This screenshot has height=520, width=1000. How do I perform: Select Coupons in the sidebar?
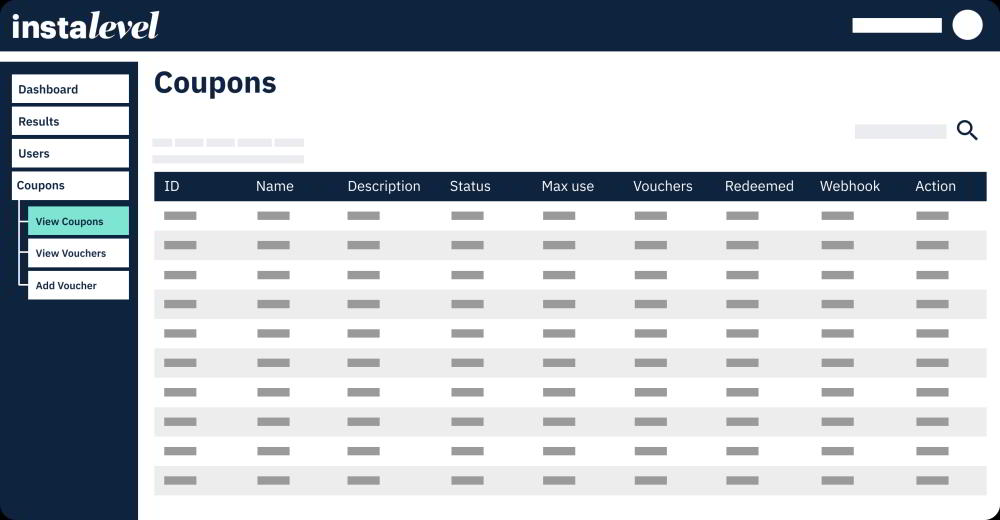click(x=70, y=186)
